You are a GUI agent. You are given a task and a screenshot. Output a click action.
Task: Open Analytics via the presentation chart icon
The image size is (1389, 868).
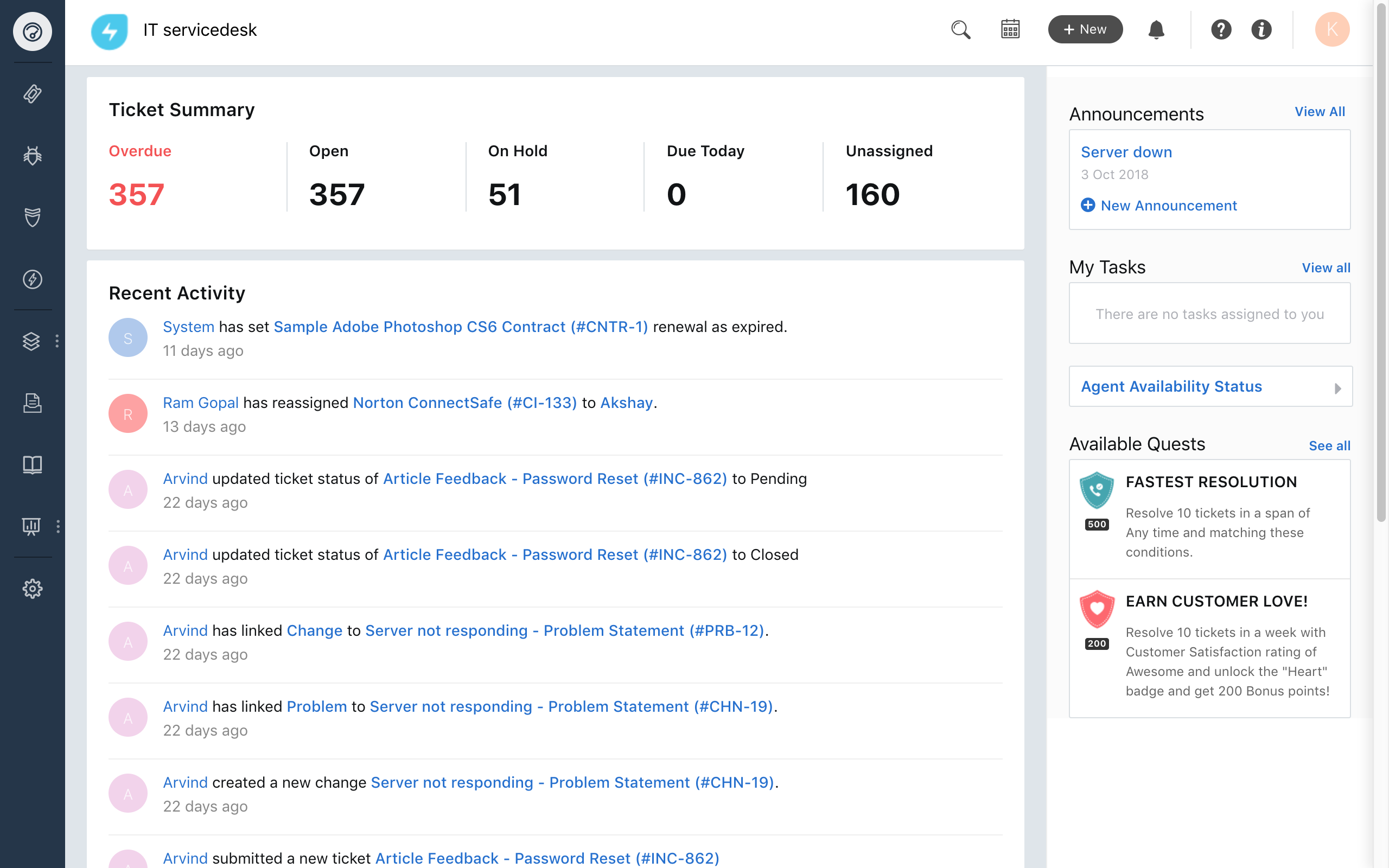(x=32, y=526)
